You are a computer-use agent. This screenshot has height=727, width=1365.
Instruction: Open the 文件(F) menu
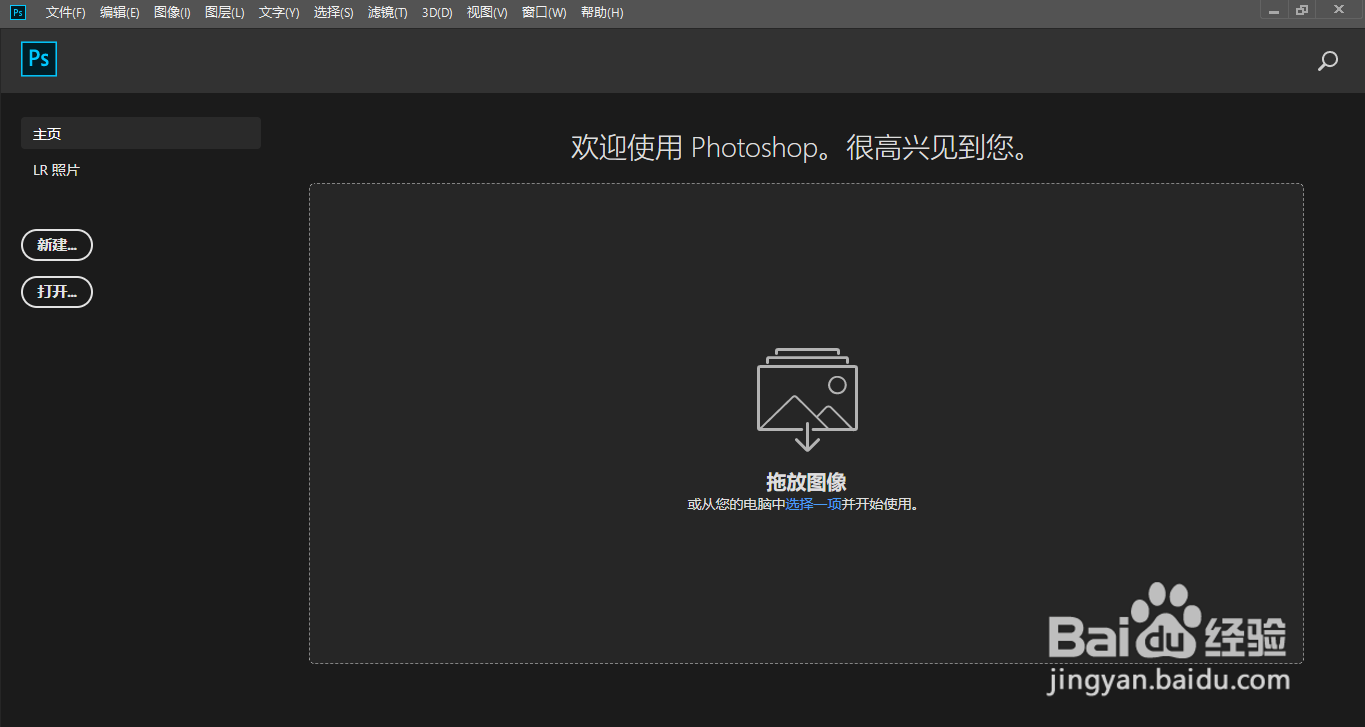tap(65, 12)
